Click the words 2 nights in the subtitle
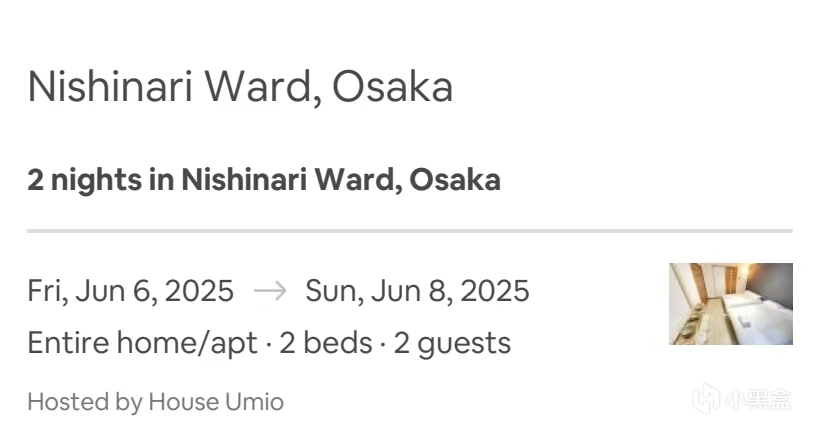This screenshot has height=426, width=815. coord(84,181)
